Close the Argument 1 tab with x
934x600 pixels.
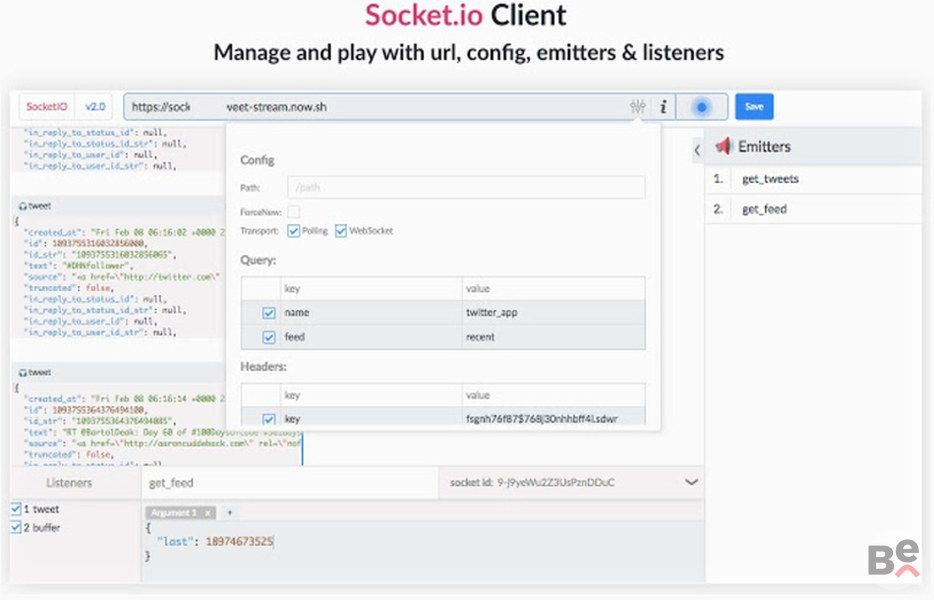(207, 513)
